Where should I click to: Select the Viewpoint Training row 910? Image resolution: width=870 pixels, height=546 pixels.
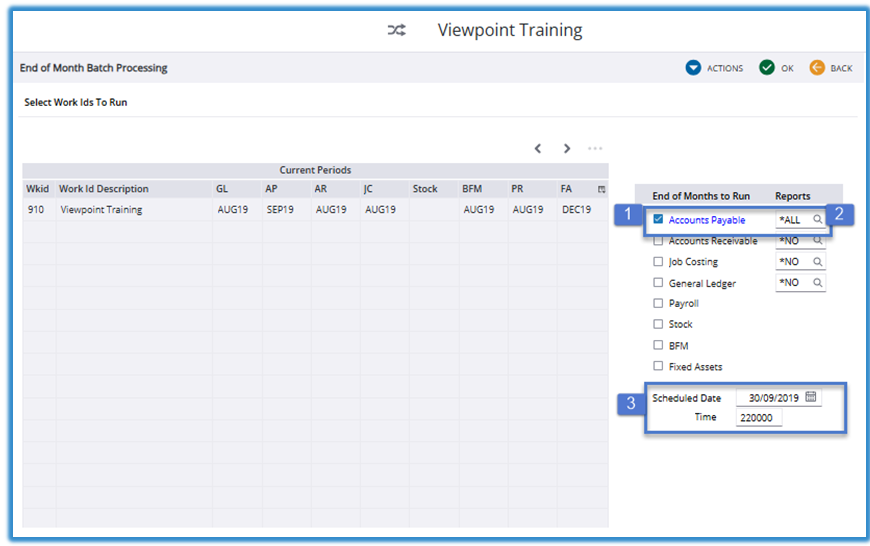click(101, 210)
